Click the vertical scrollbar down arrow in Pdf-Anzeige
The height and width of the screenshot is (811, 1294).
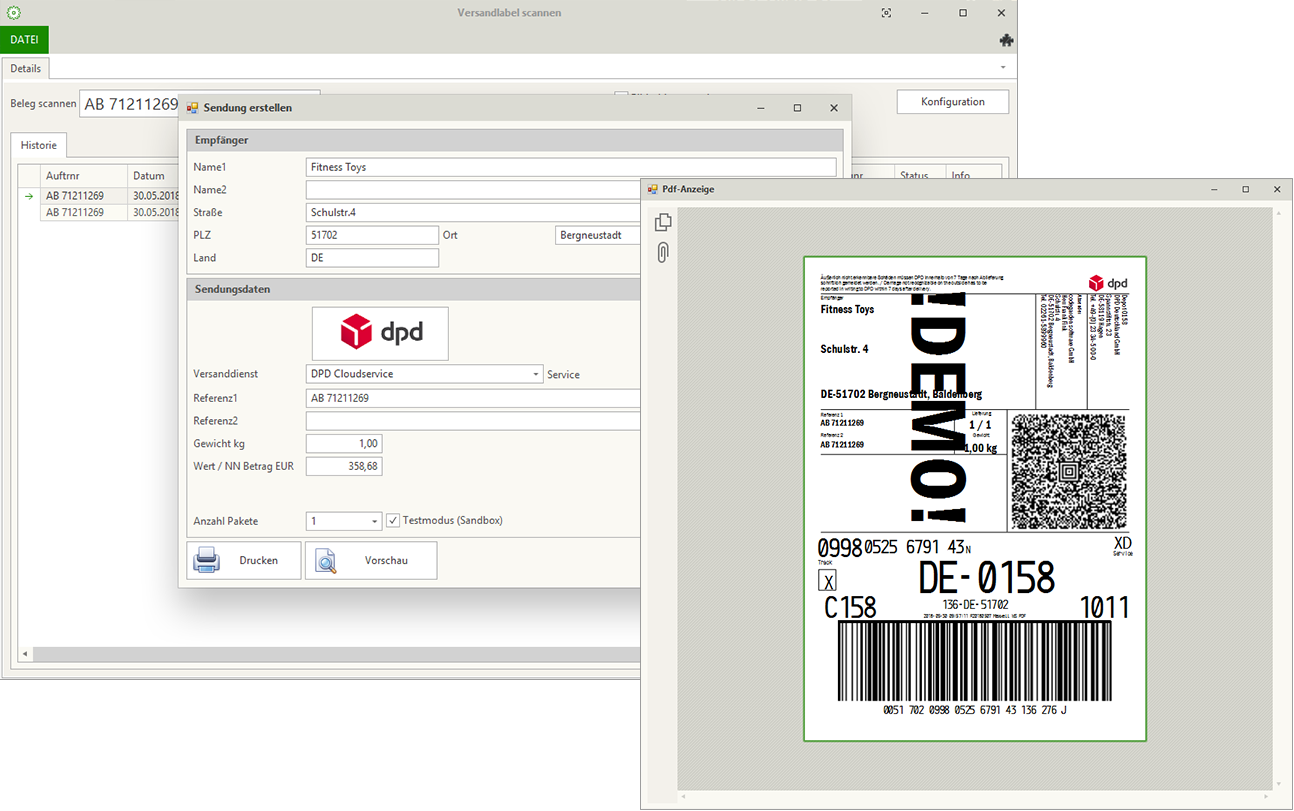tap(1278, 783)
